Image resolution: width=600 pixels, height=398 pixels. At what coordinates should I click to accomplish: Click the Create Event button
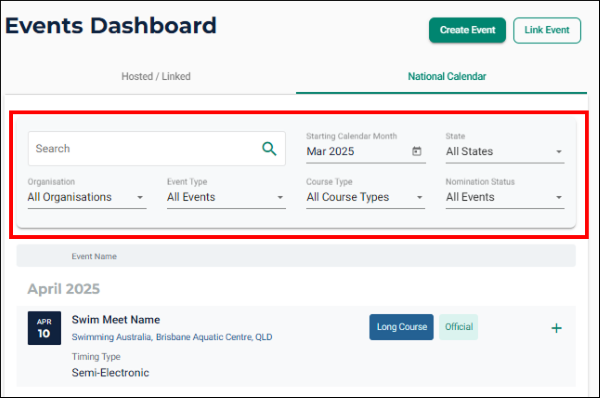coord(467,30)
